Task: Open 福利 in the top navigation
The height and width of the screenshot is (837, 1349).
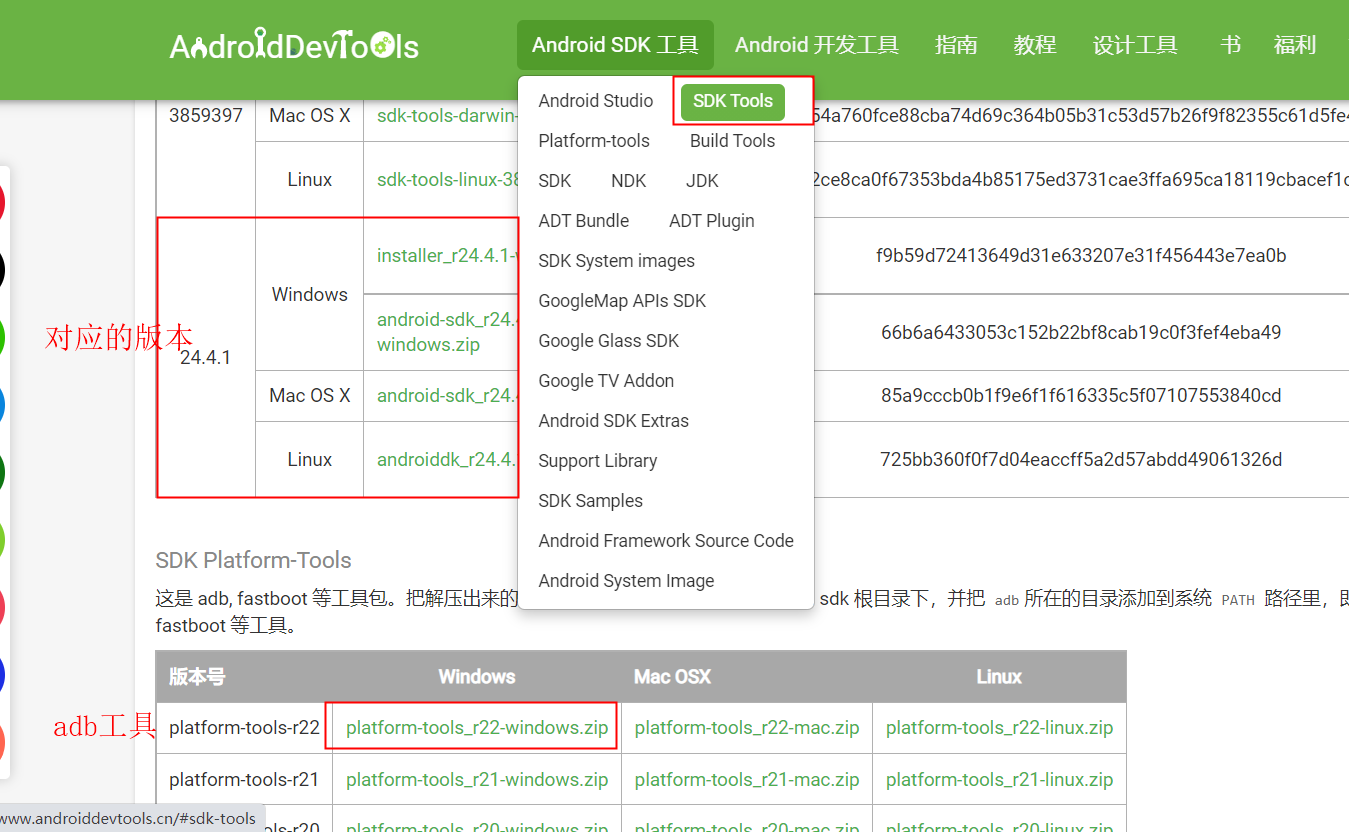Action: (1295, 45)
